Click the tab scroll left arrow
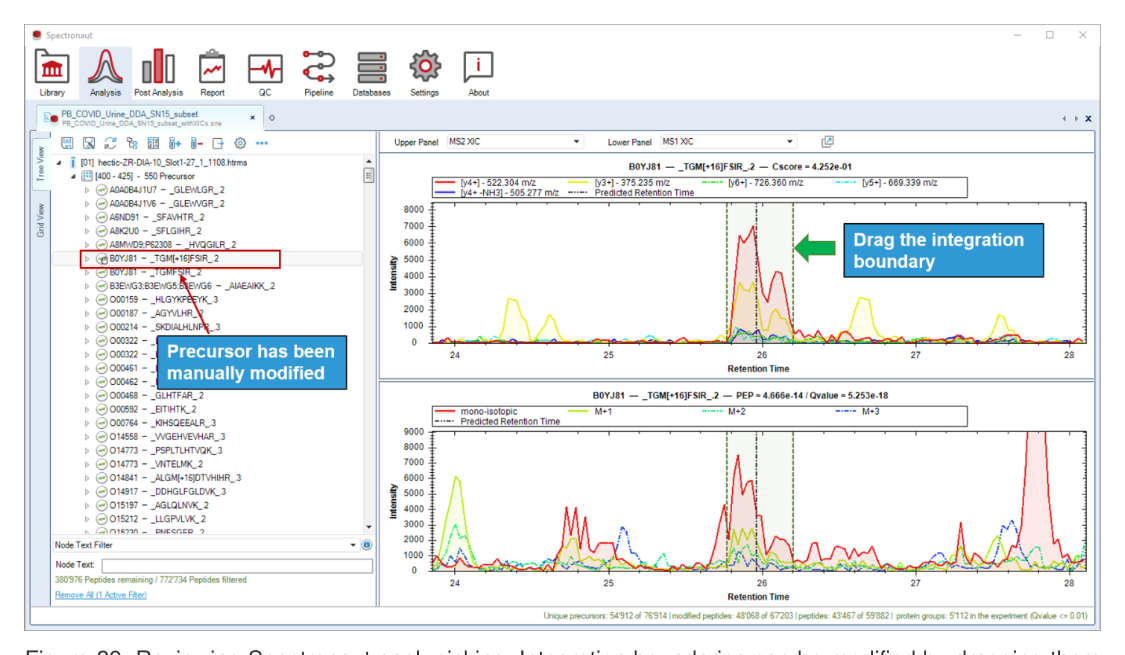 pos(1064,118)
